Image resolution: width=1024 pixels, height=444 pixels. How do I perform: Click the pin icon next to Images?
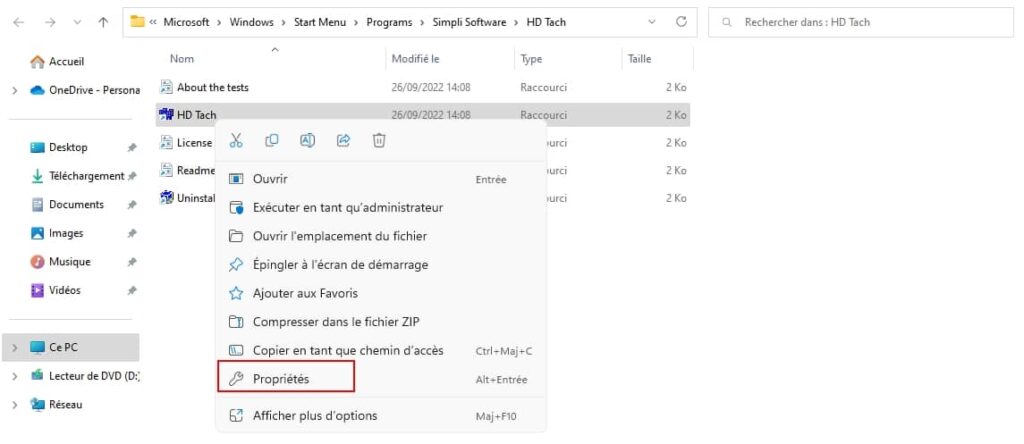point(132,233)
